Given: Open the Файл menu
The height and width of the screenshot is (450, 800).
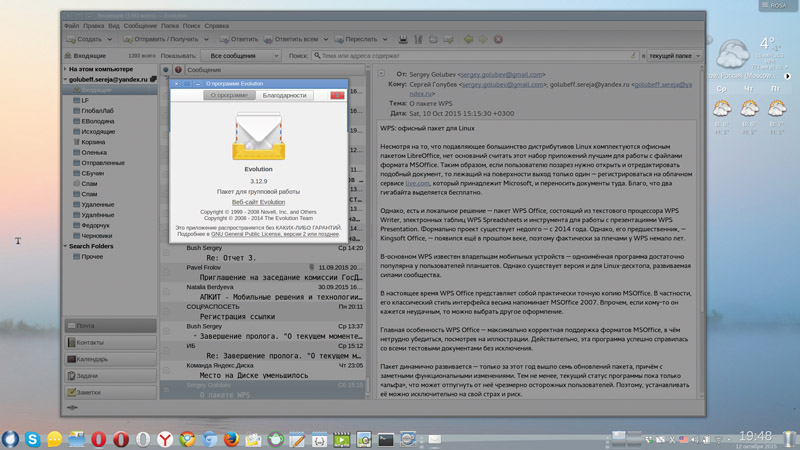Looking at the screenshot, I should point(71,26).
